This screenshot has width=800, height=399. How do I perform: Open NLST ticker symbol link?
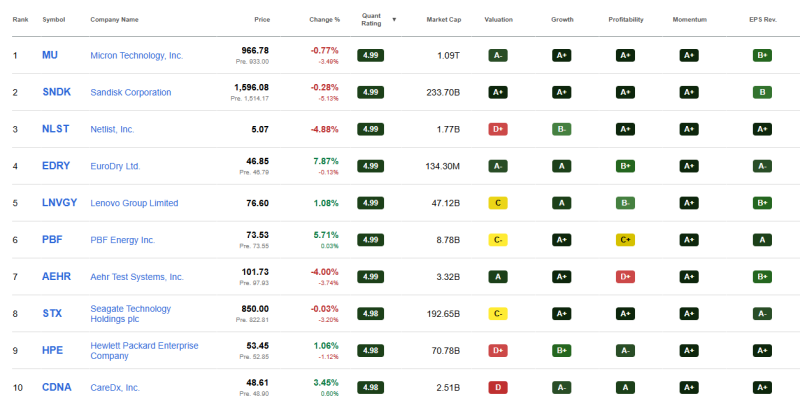point(56,129)
